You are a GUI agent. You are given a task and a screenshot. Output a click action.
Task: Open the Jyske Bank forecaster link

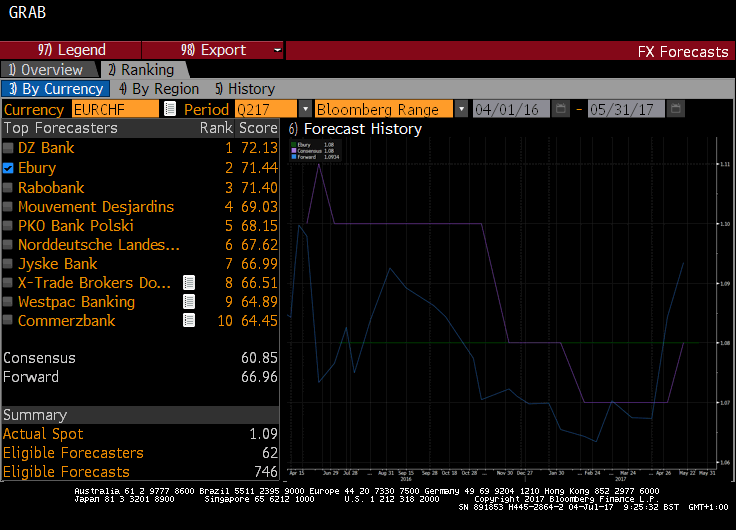tap(58, 263)
